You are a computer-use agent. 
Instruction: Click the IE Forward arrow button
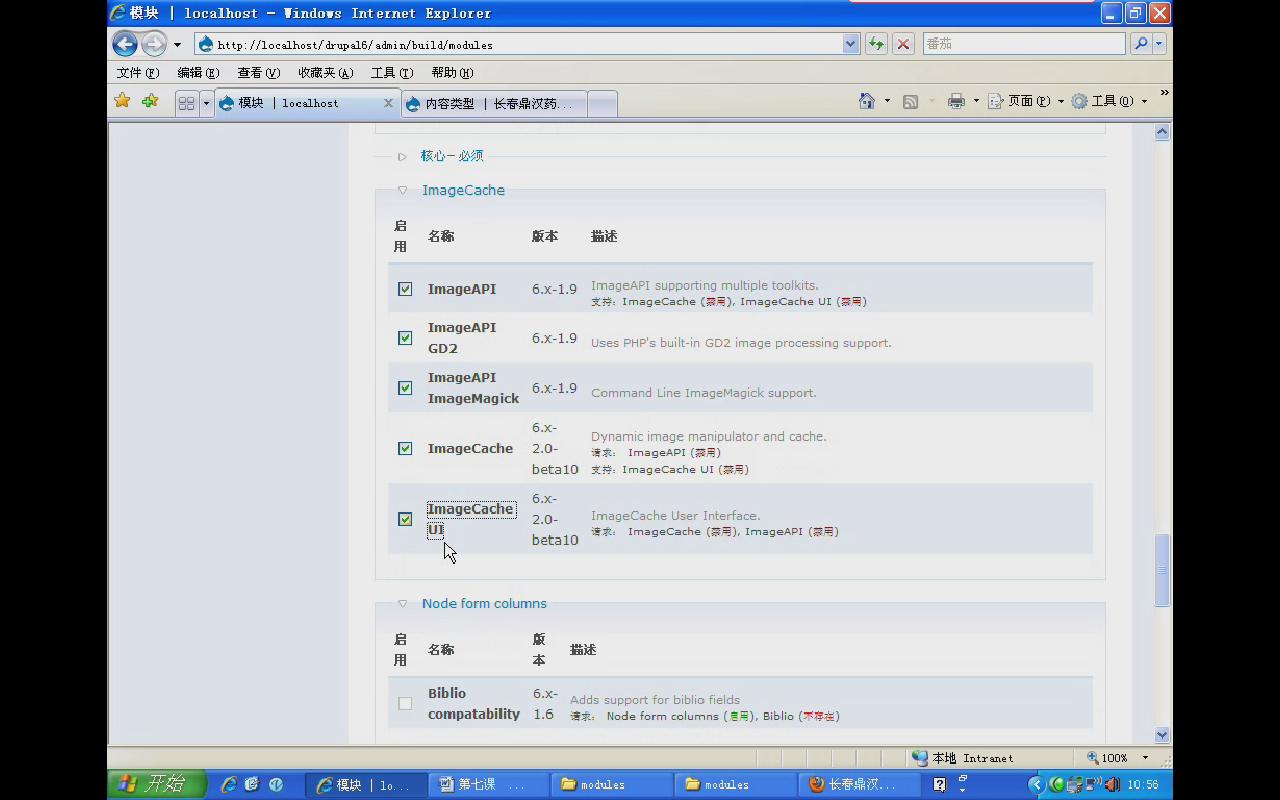tap(153, 44)
